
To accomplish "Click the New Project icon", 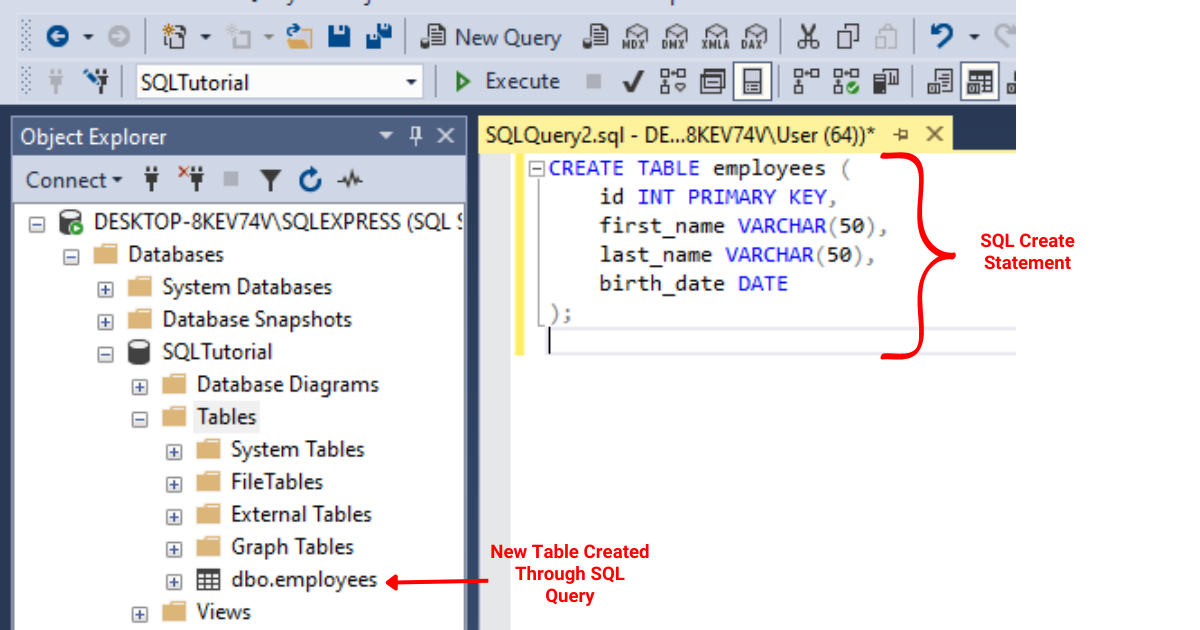I will point(174,38).
